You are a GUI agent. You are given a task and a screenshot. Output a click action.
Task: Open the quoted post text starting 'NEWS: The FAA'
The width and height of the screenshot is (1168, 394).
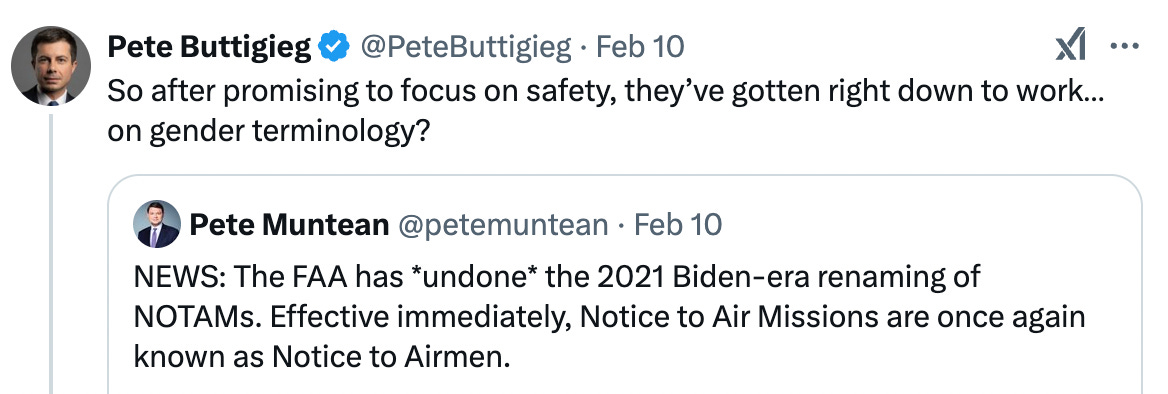point(609,317)
